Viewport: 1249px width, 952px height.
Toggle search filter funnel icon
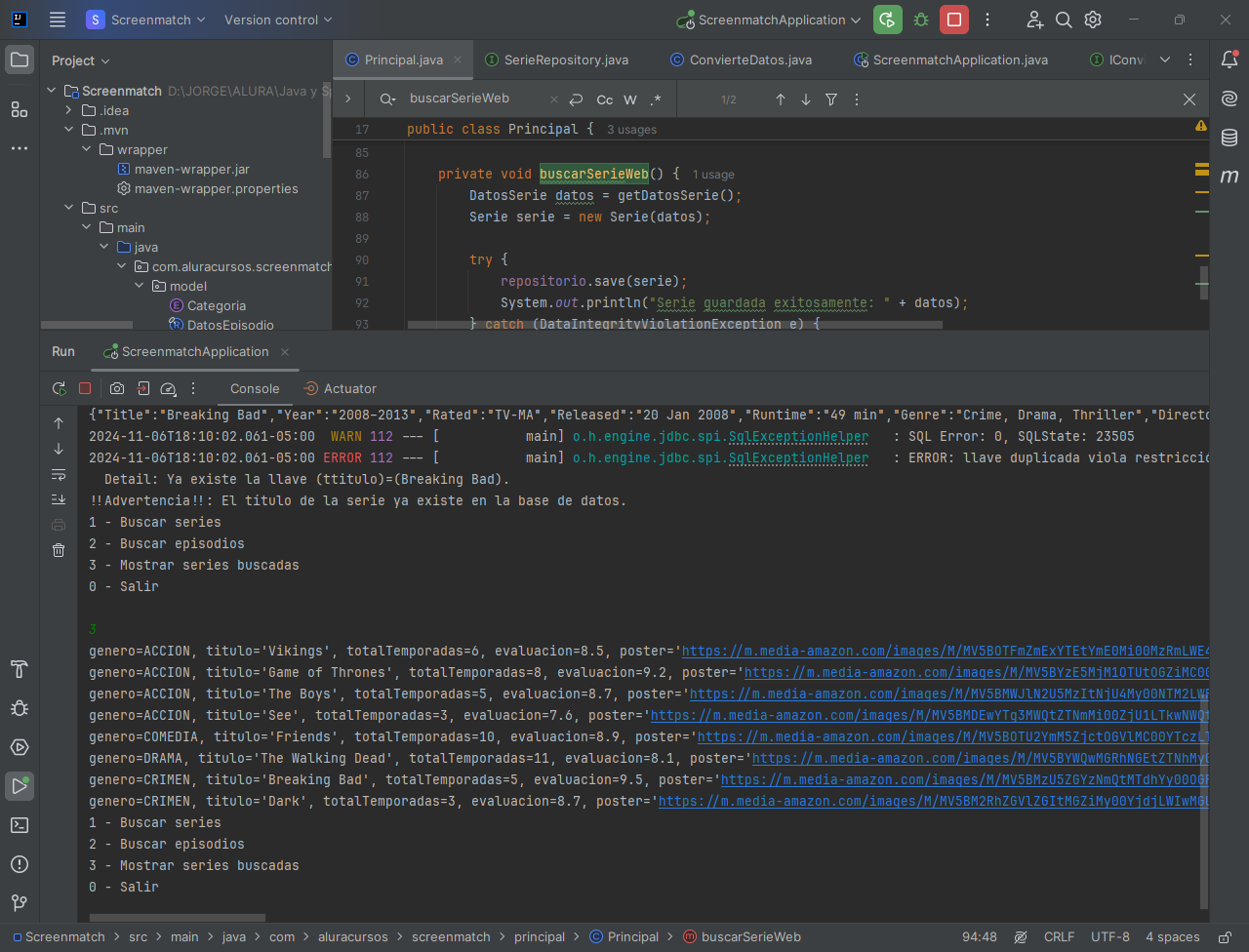click(831, 99)
